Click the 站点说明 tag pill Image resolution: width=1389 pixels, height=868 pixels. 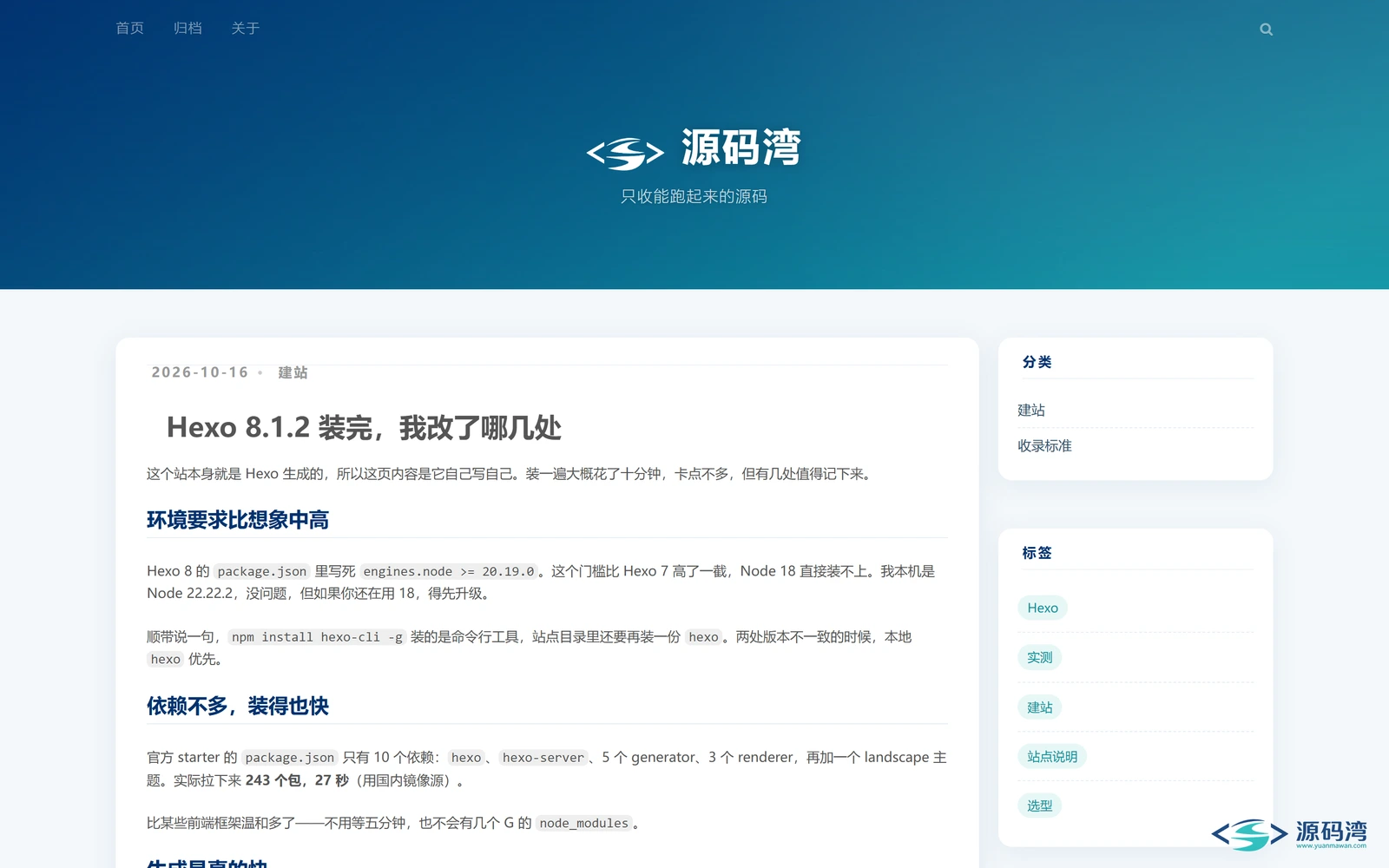point(1052,756)
